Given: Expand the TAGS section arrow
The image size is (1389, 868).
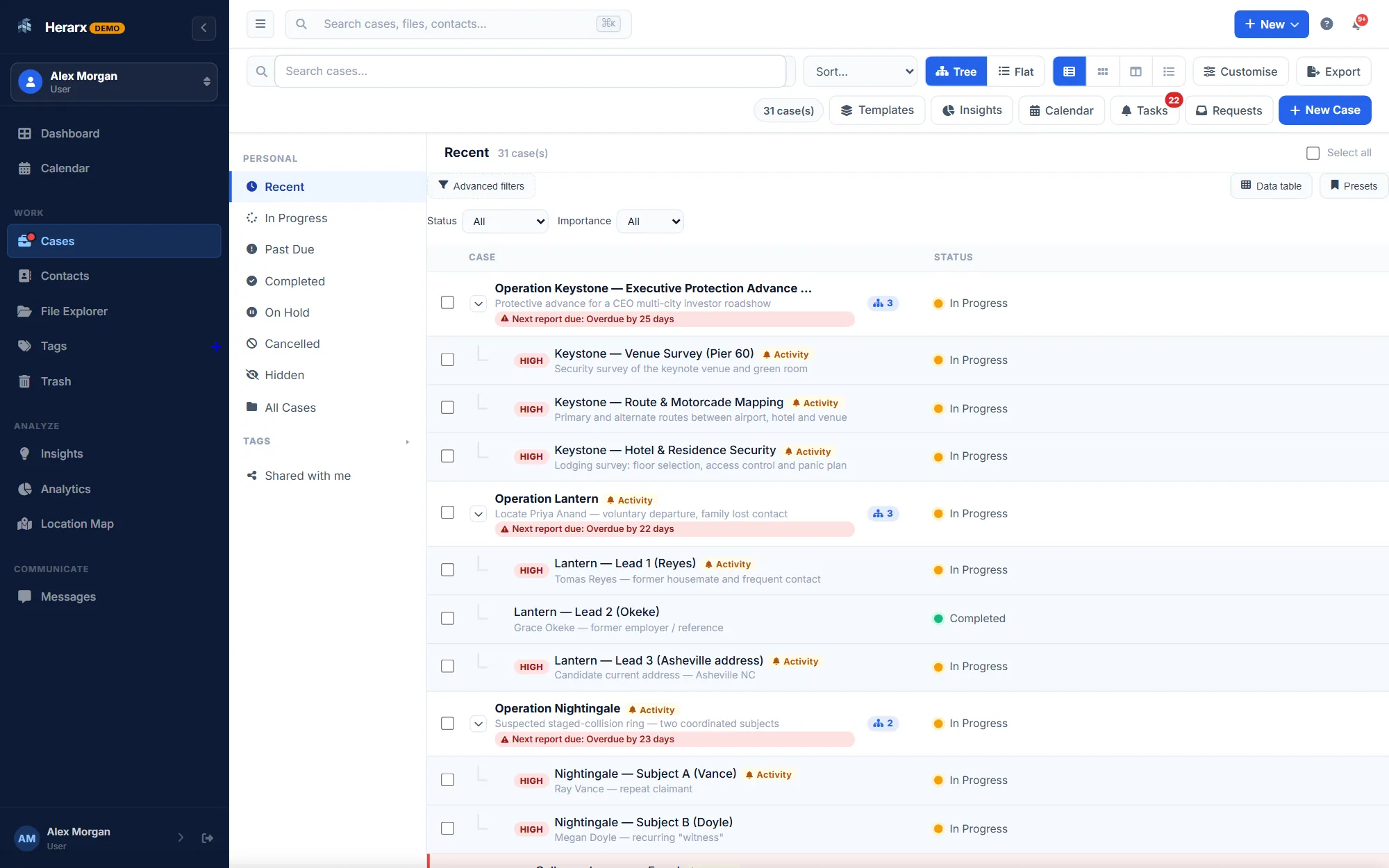Looking at the screenshot, I should pos(408,442).
